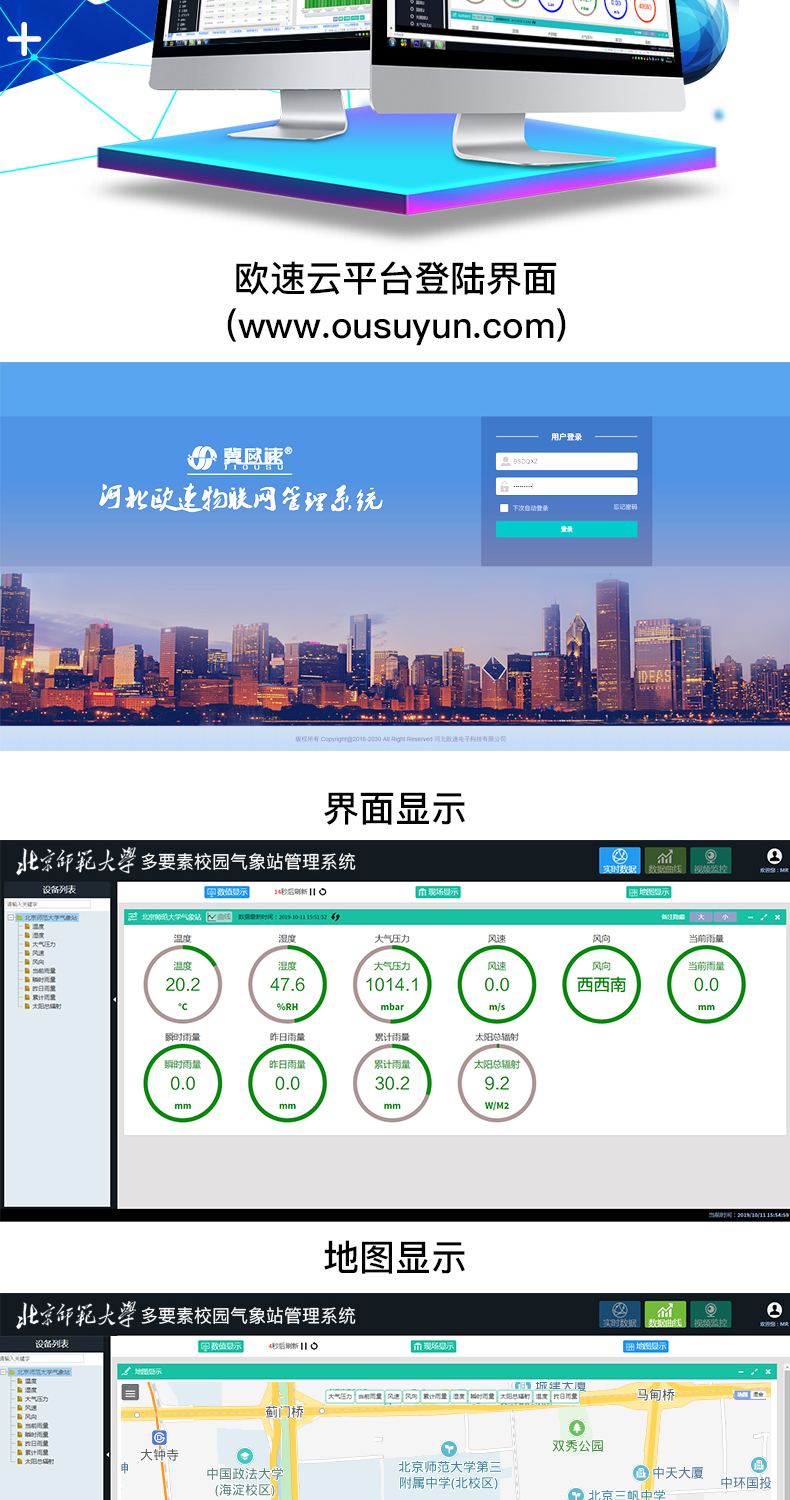Select 数据曲线 icon in the gauge dashboard header

[665, 861]
